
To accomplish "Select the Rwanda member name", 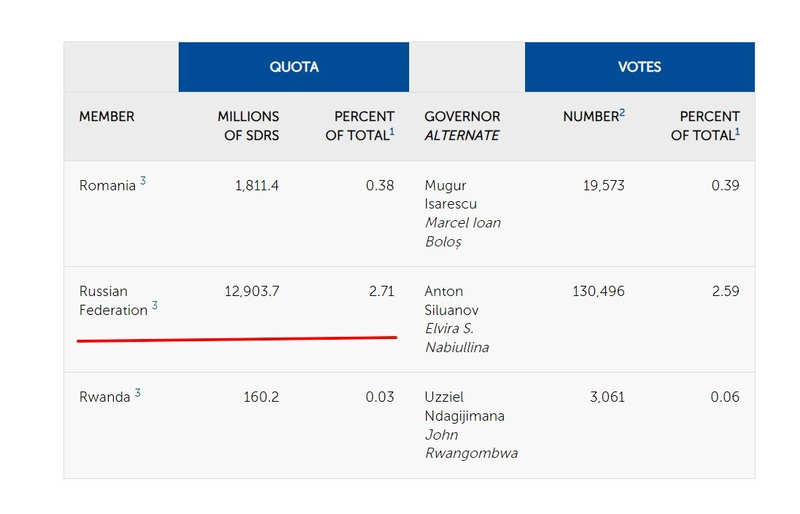I will (104, 397).
